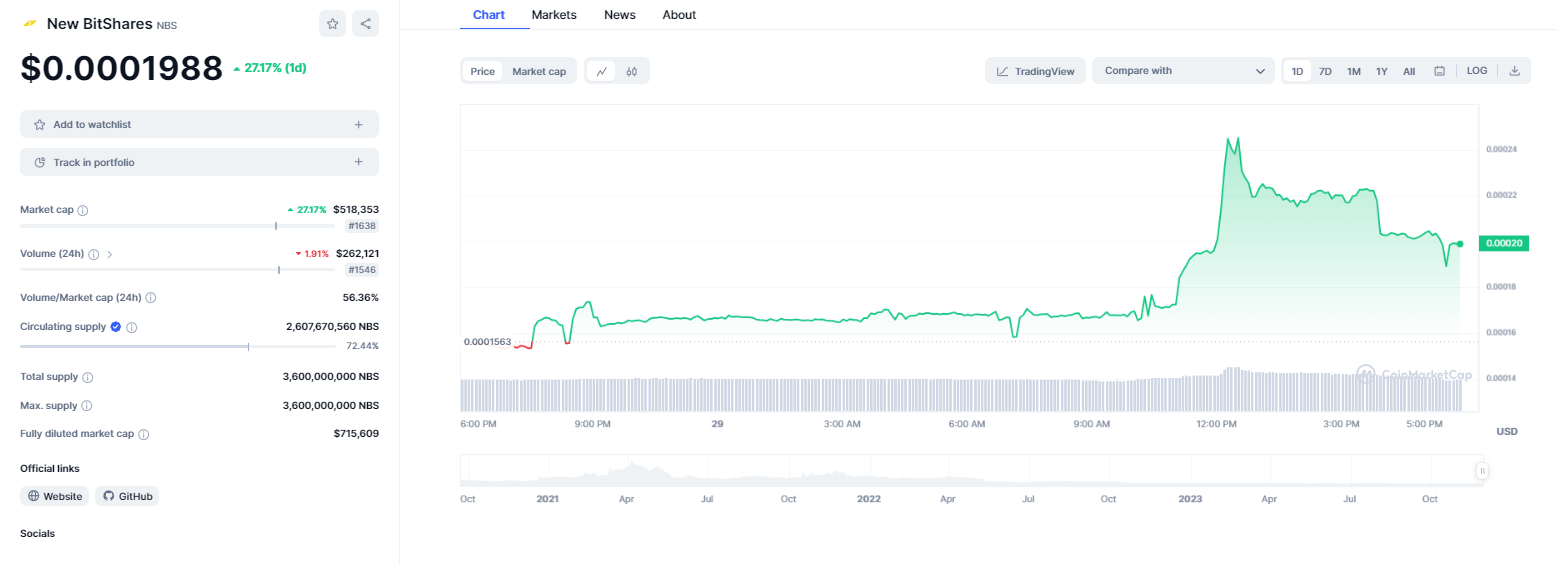Visit the GitHub official link
Screen dimensions: 1557x565
[x=127, y=496]
